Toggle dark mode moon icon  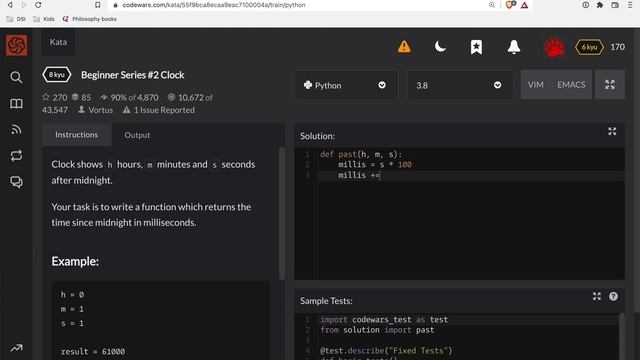click(x=440, y=47)
